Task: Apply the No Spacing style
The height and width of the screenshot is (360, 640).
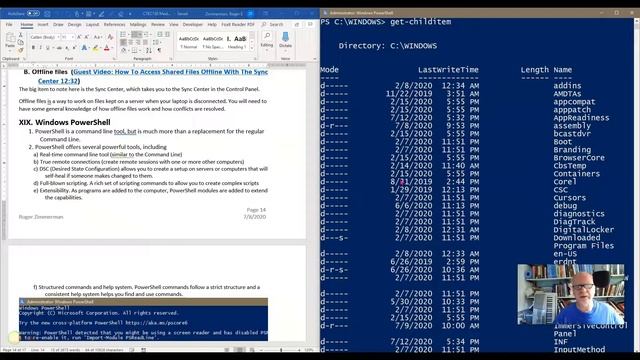Action: tap(213, 42)
